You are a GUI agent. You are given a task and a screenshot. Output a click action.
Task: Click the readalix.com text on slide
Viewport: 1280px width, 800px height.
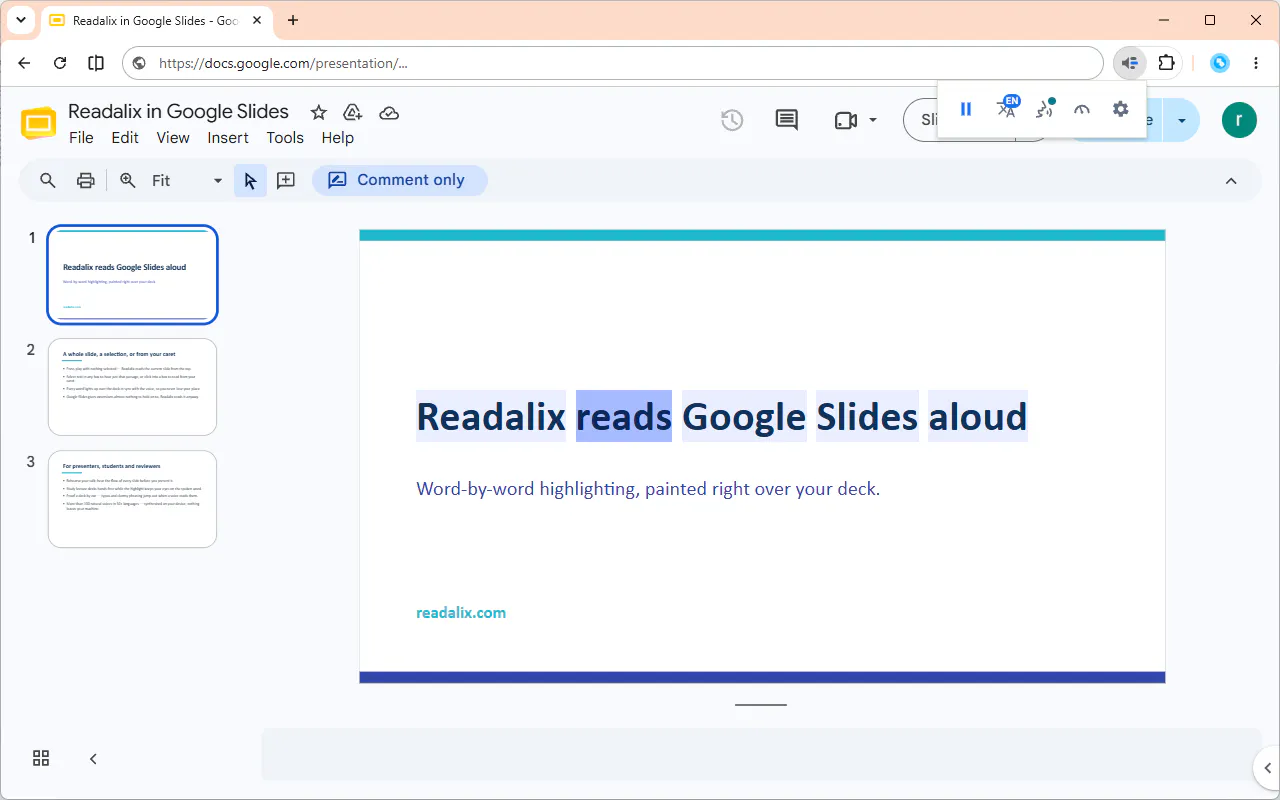[x=461, y=613]
